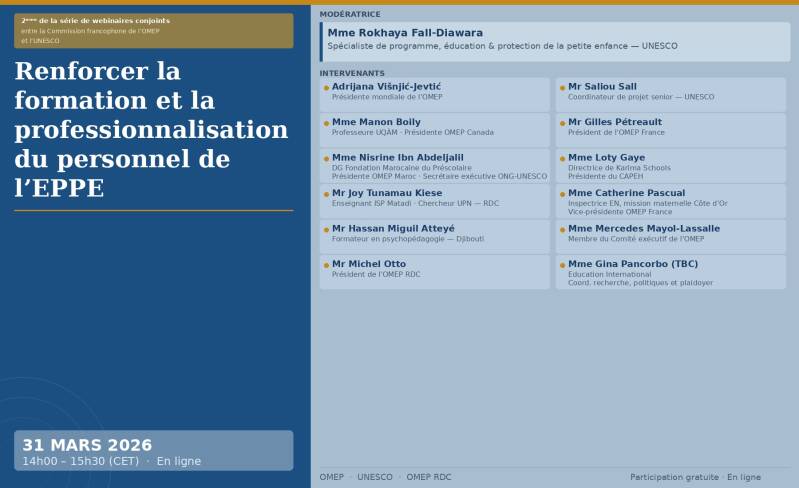This screenshot has height=488, width=799.
Task: Click the Mme Rokhaya Fall-Diawara moderator card
Action: click(x=555, y=42)
